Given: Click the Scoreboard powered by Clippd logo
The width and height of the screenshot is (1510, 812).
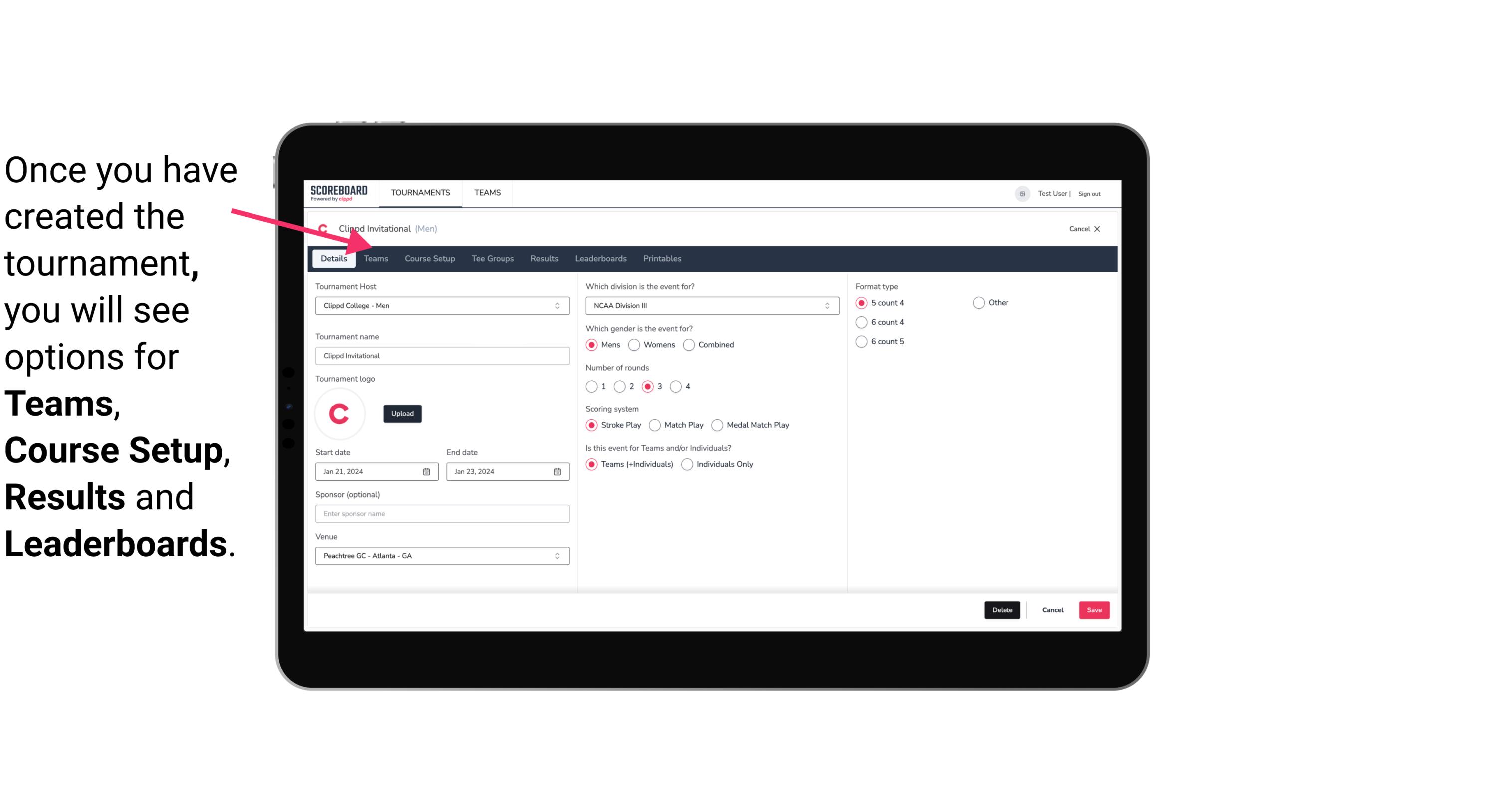Looking at the screenshot, I should 339,192.
